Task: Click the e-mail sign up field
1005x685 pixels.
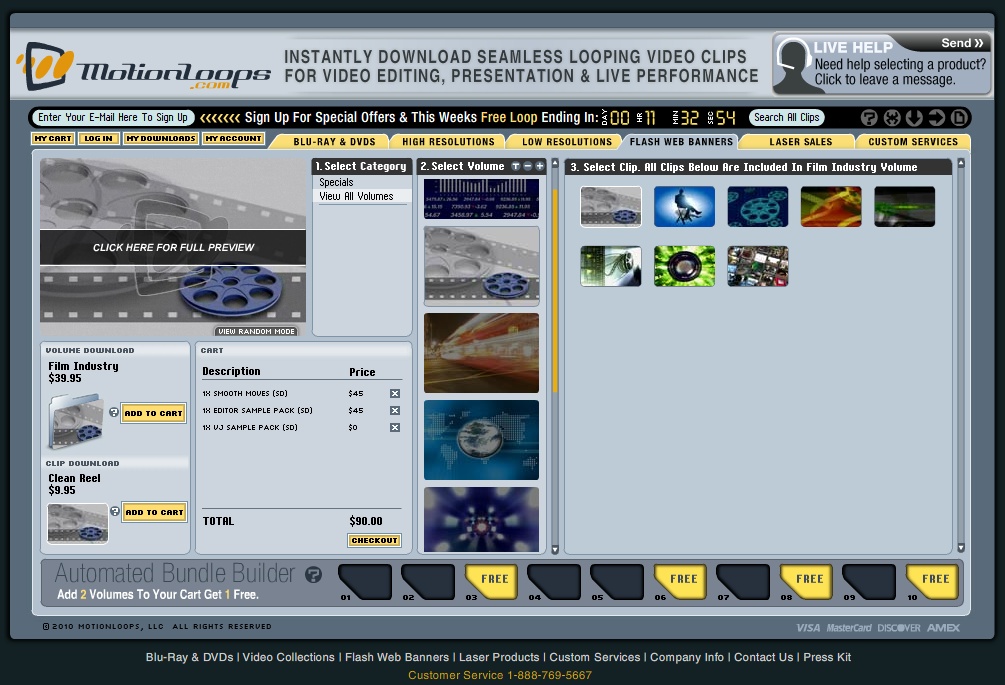Action: (113, 117)
